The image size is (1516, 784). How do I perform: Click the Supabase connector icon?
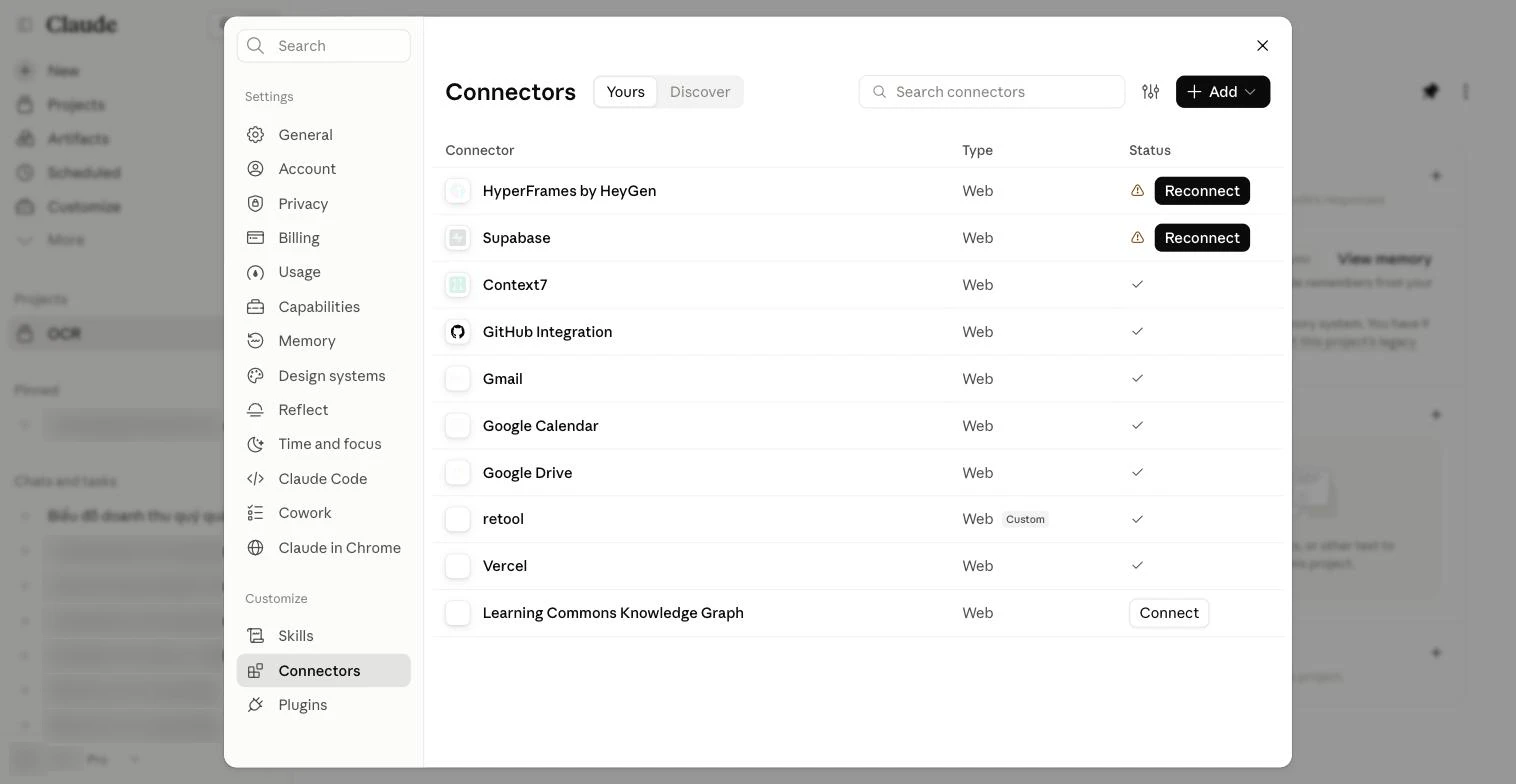[458, 238]
